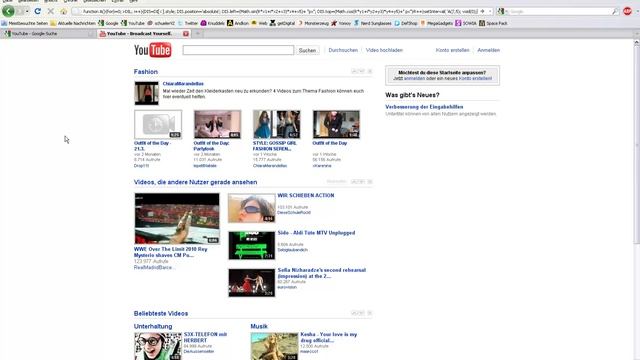Go to the browser Home icon
This screenshot has height=360, width=640.
pos(63,11)
